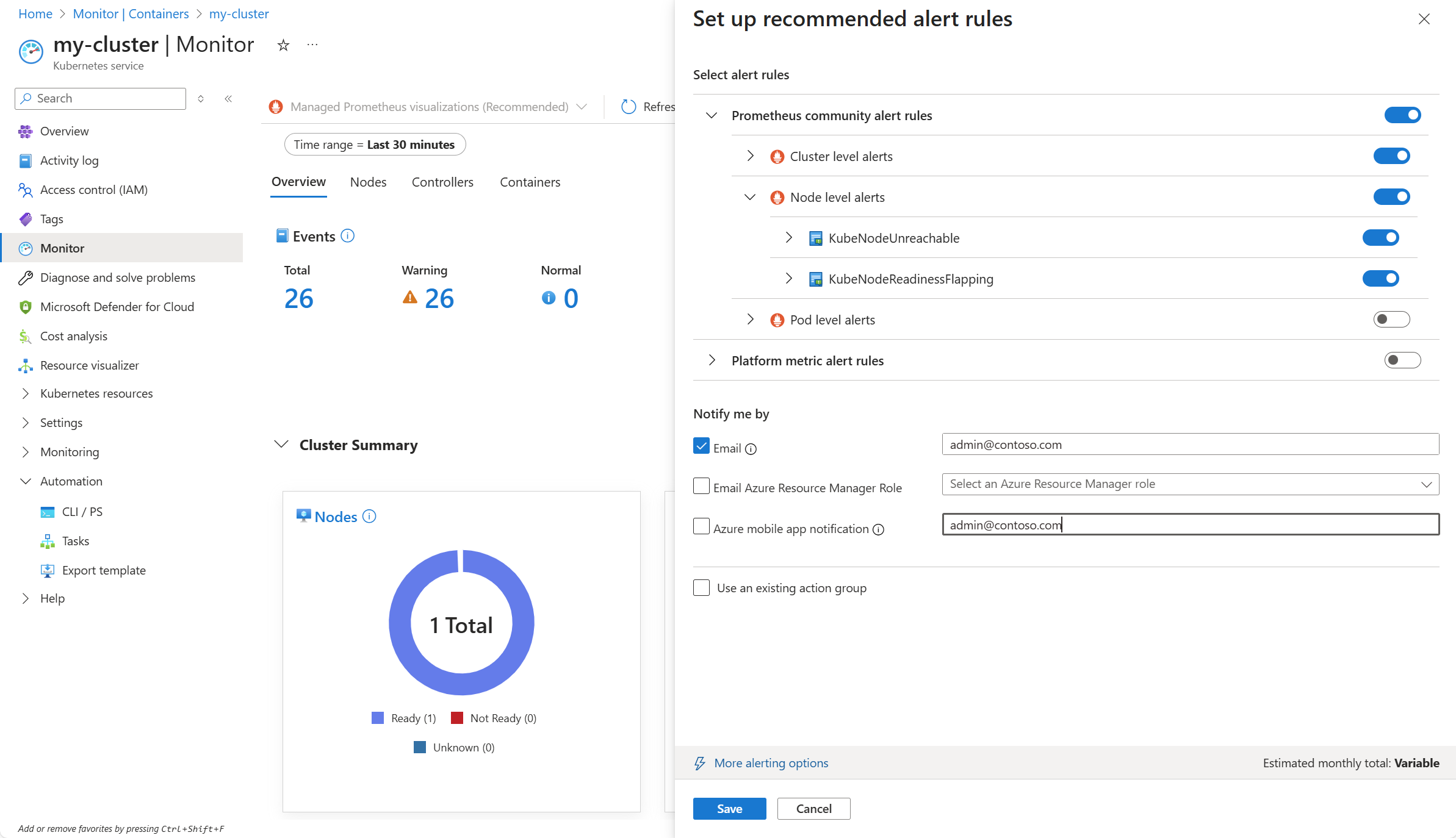The width and height of the screenshot is (1456, 838).
Task: Expand Kubernetes resources in sidebar
Action: (25, 393)
